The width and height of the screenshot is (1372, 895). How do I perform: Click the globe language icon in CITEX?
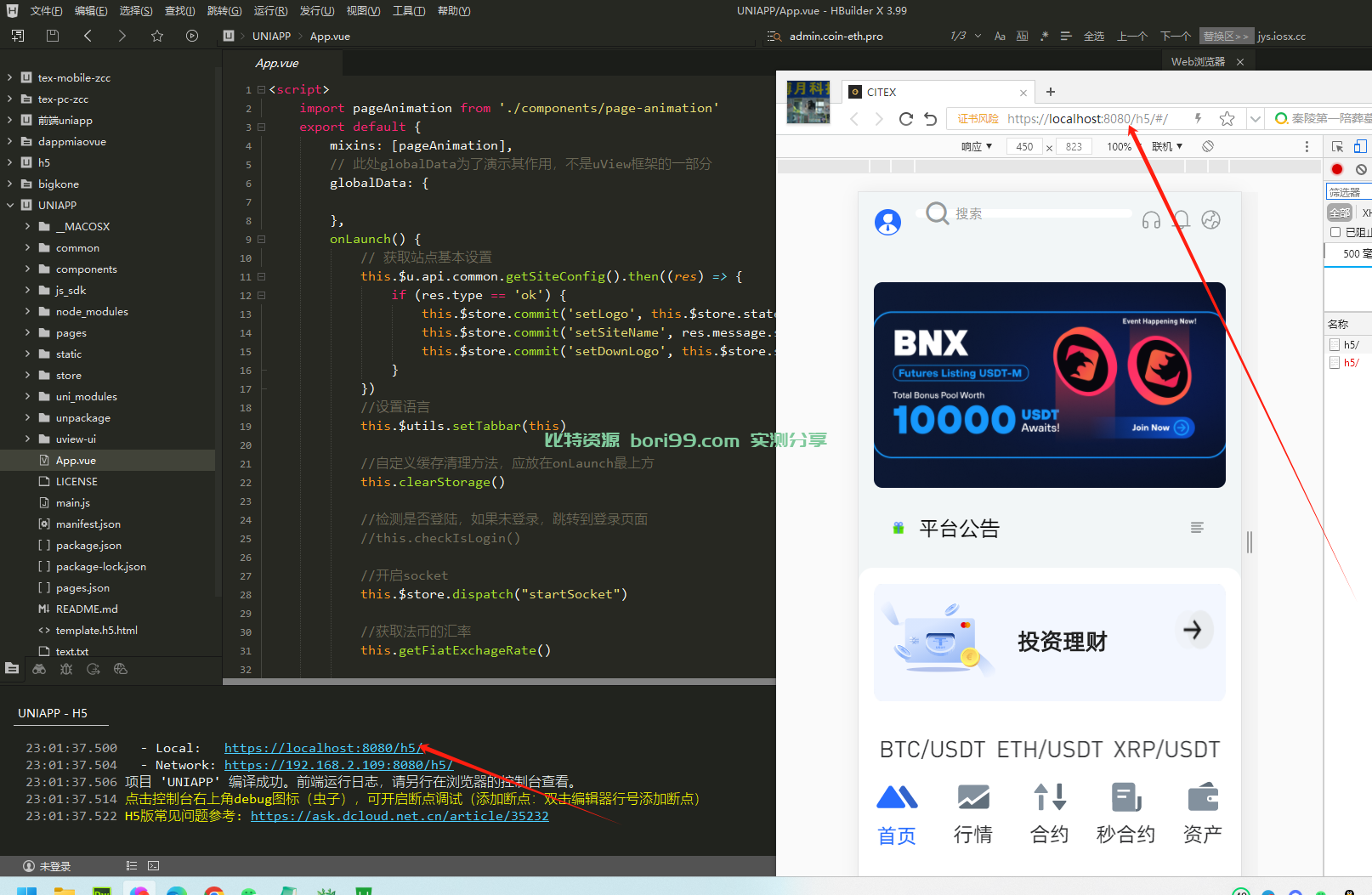click(1211, 220)
